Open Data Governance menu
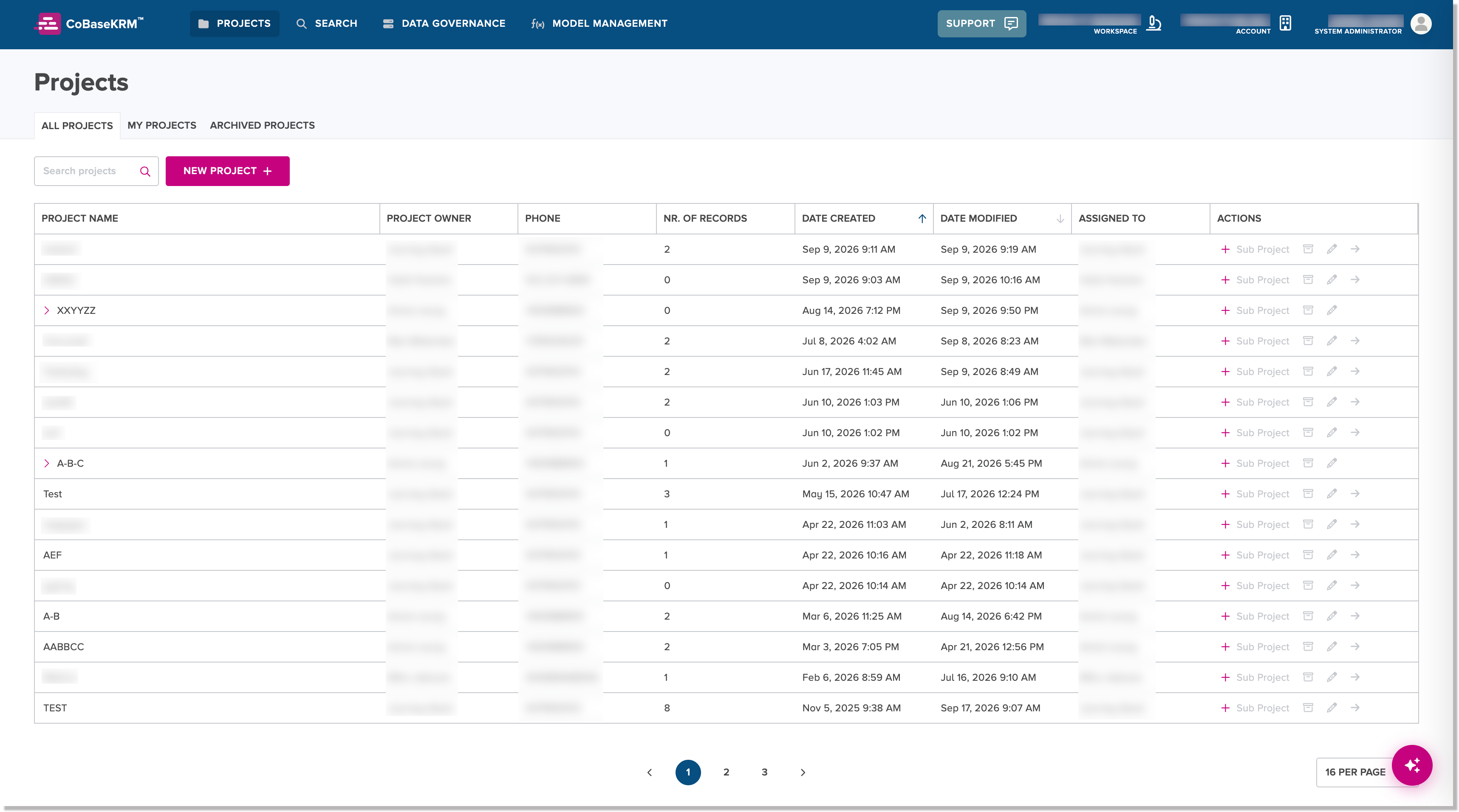Viewport: 1459px width, 812px height. tap(444, 24)
